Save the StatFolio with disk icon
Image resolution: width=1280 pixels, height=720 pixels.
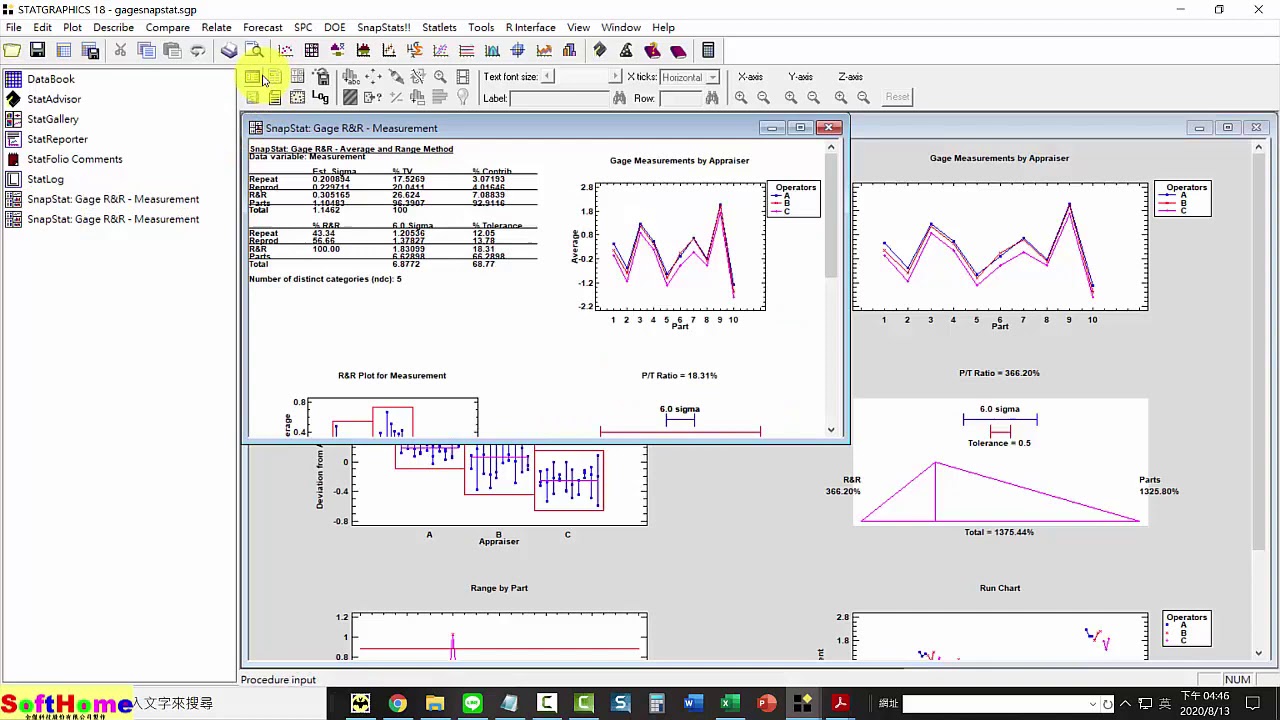[x=37, y=50]
